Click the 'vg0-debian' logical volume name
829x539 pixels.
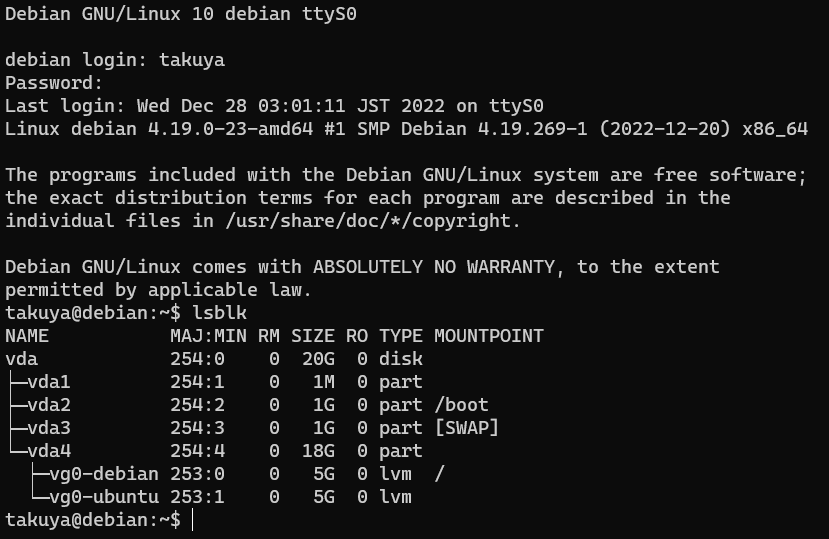point(104,474)
